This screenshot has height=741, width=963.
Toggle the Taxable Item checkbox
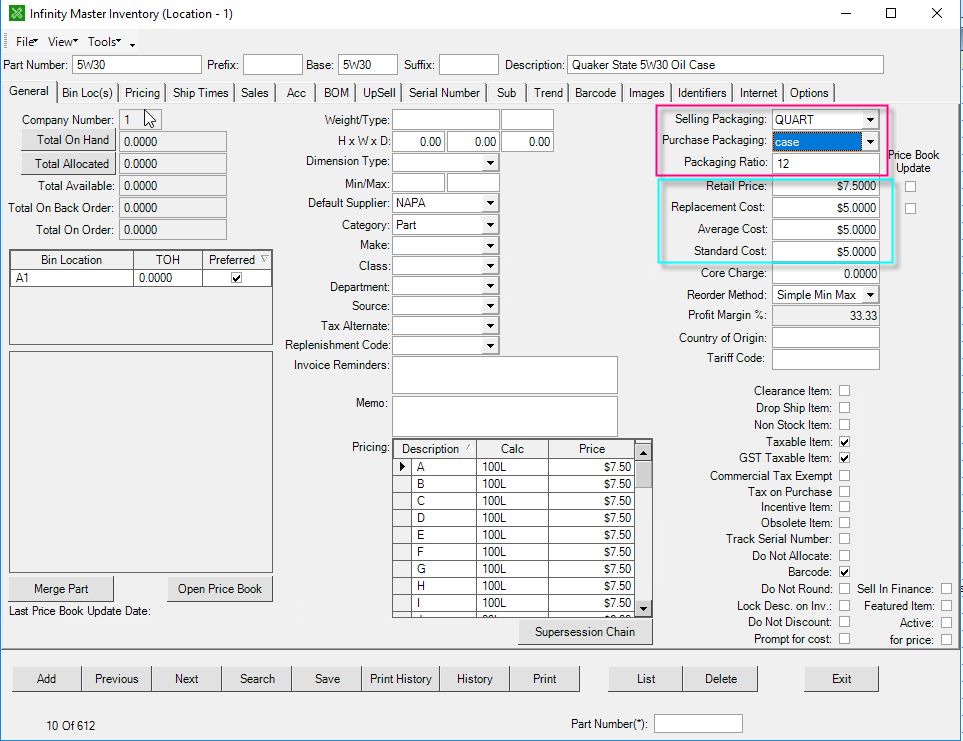[845, 441]
